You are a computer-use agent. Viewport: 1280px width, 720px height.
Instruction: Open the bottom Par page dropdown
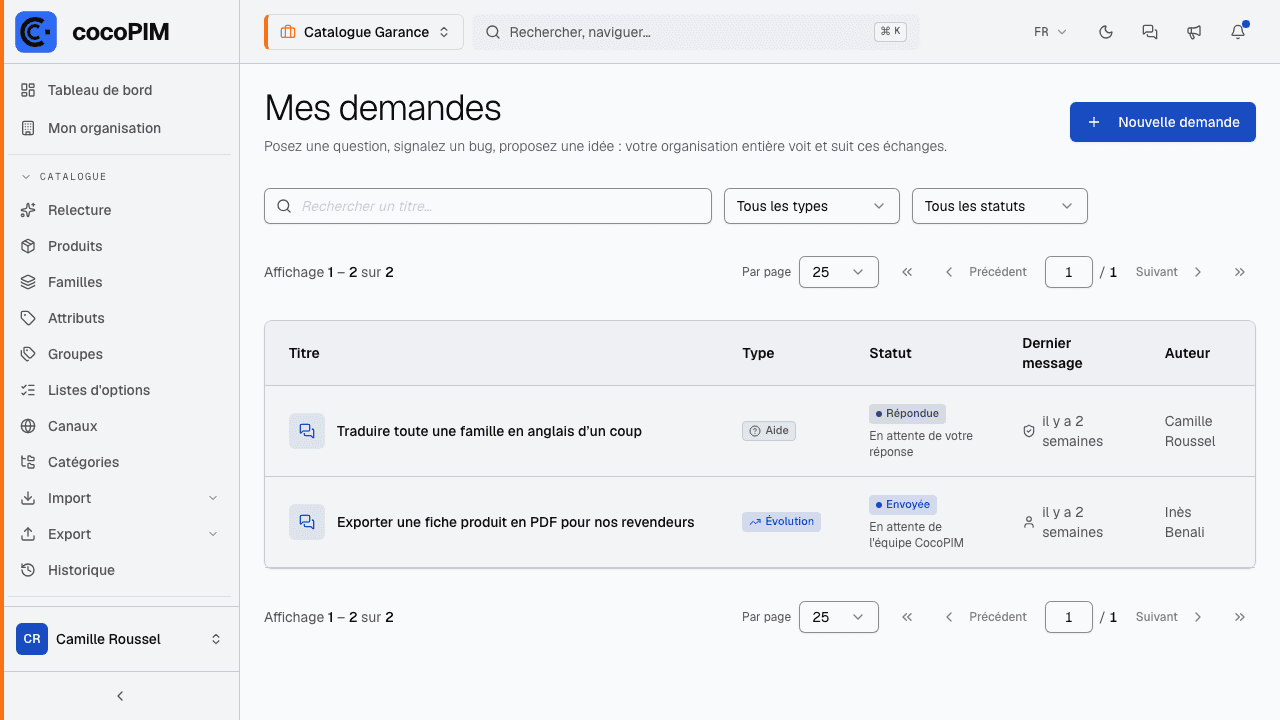(x=839, y=617)
